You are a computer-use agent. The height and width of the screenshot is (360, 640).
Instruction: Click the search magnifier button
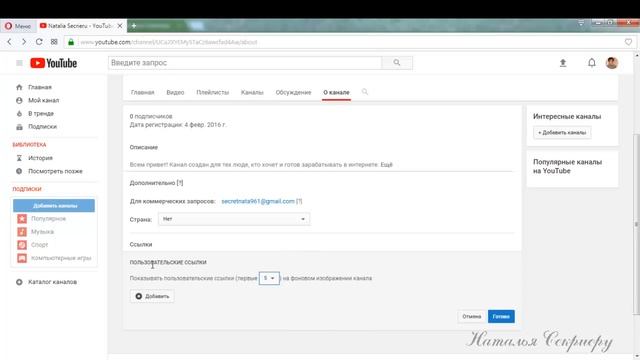[397, 63]
